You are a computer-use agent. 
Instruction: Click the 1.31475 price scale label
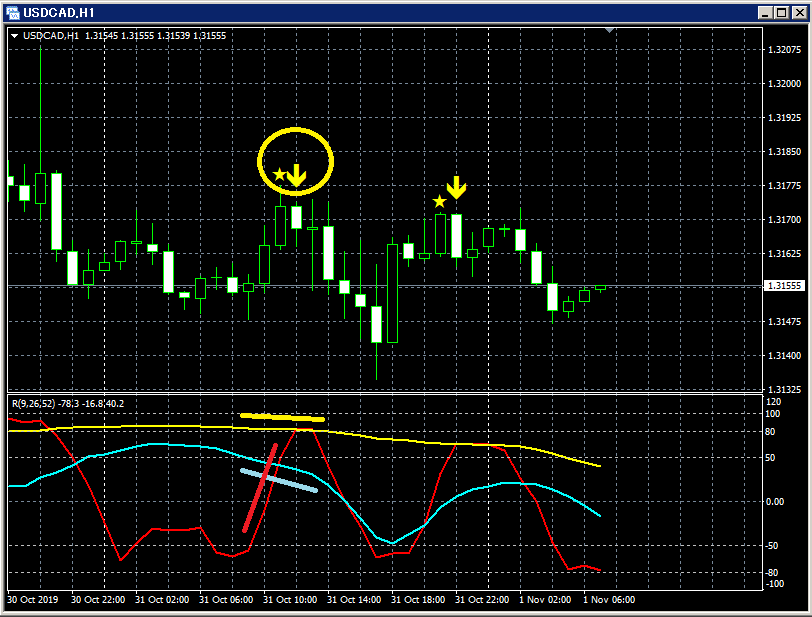[x=784, y=322]
